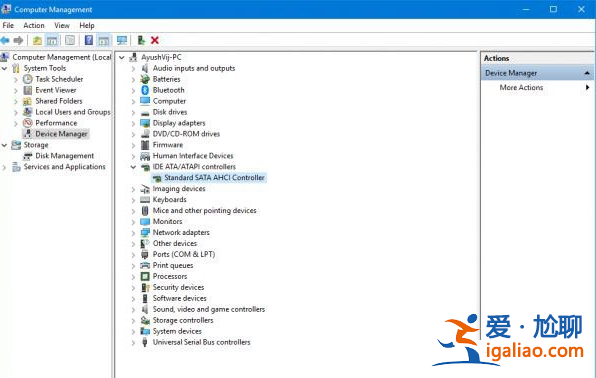Screen dimensions: 596x378
Task: Click the Task Scheduler clock icon
Action: pyautogui.click(x=27, y=79)
